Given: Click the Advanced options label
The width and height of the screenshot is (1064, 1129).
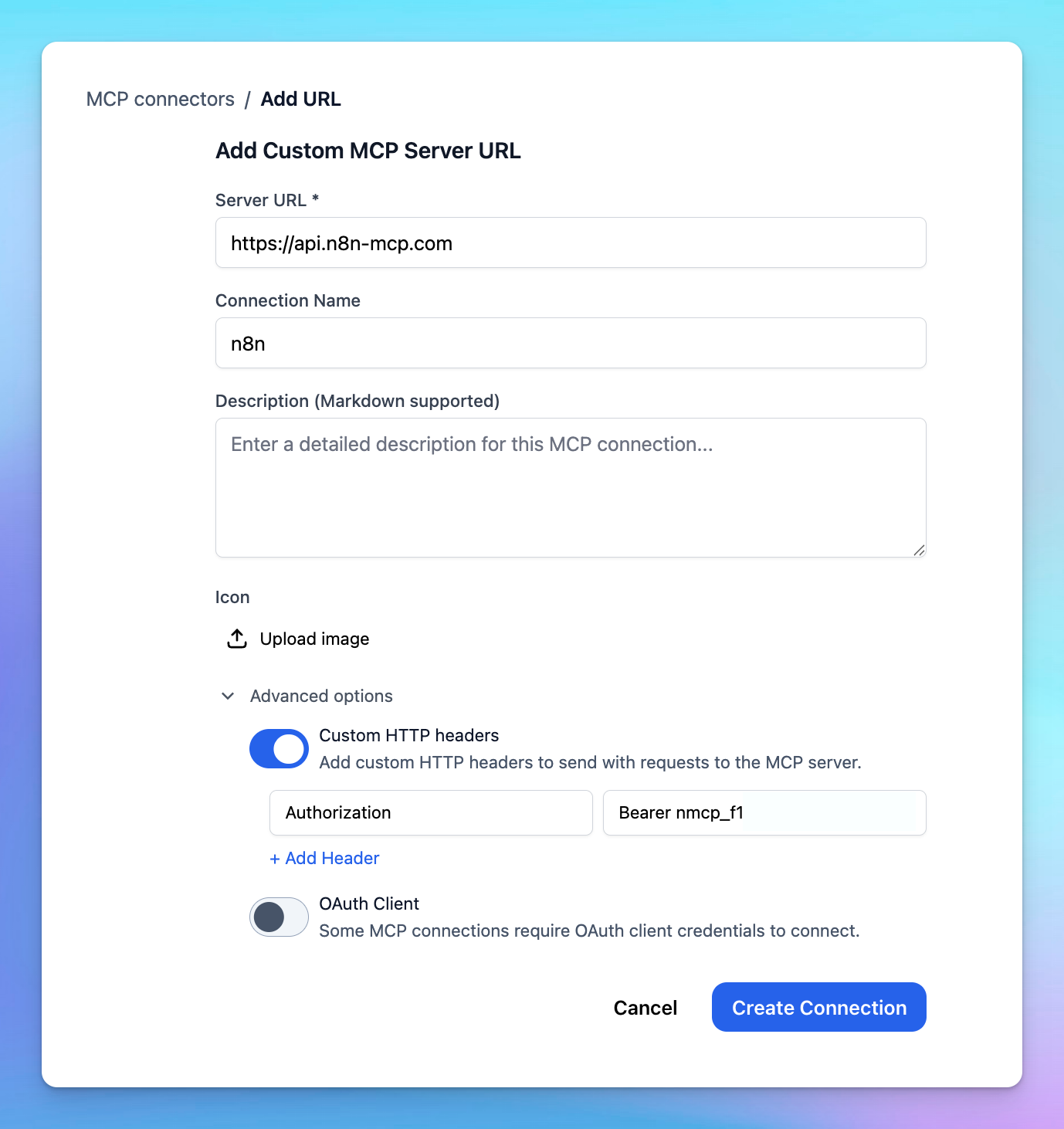Looking at the screenshot, I should point(321,696).
